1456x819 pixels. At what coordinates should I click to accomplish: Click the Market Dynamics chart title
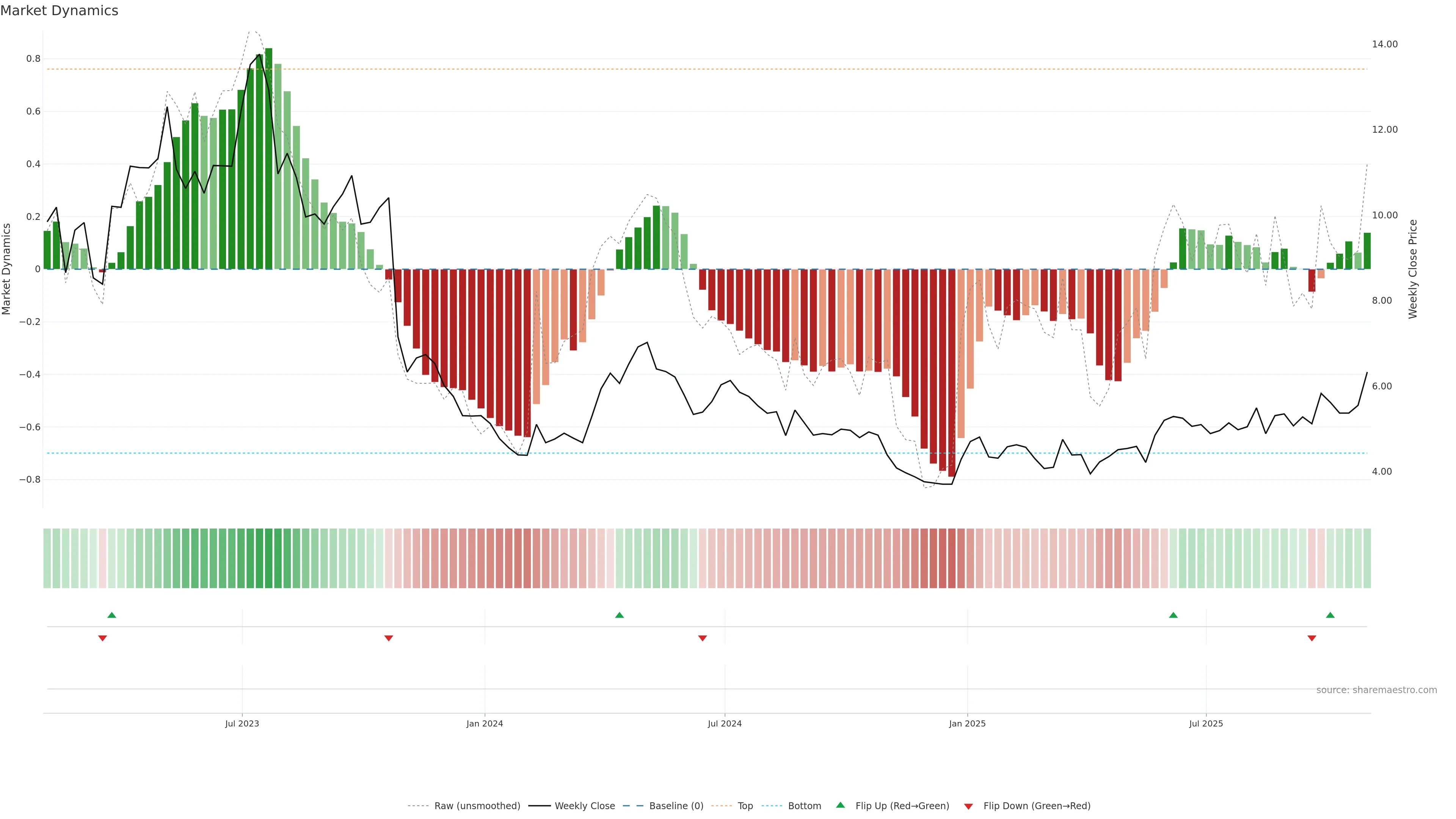pos(60,11)
